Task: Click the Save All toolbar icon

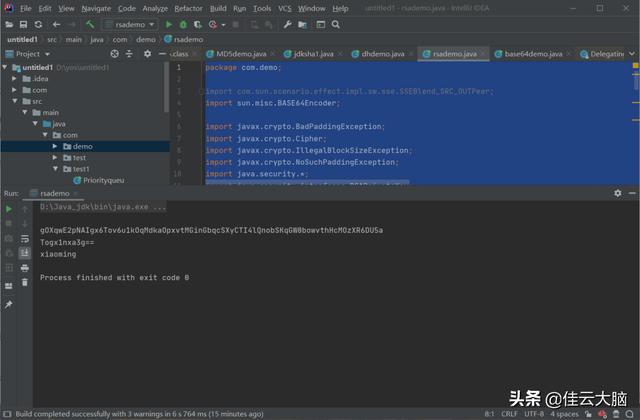Action: [x=23, y=24]
